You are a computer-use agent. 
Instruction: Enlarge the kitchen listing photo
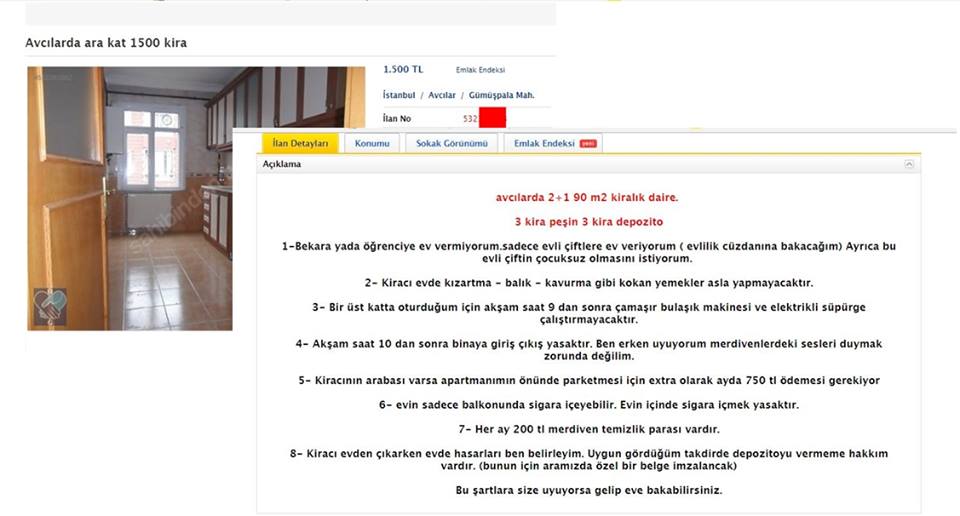pos(130,198)
